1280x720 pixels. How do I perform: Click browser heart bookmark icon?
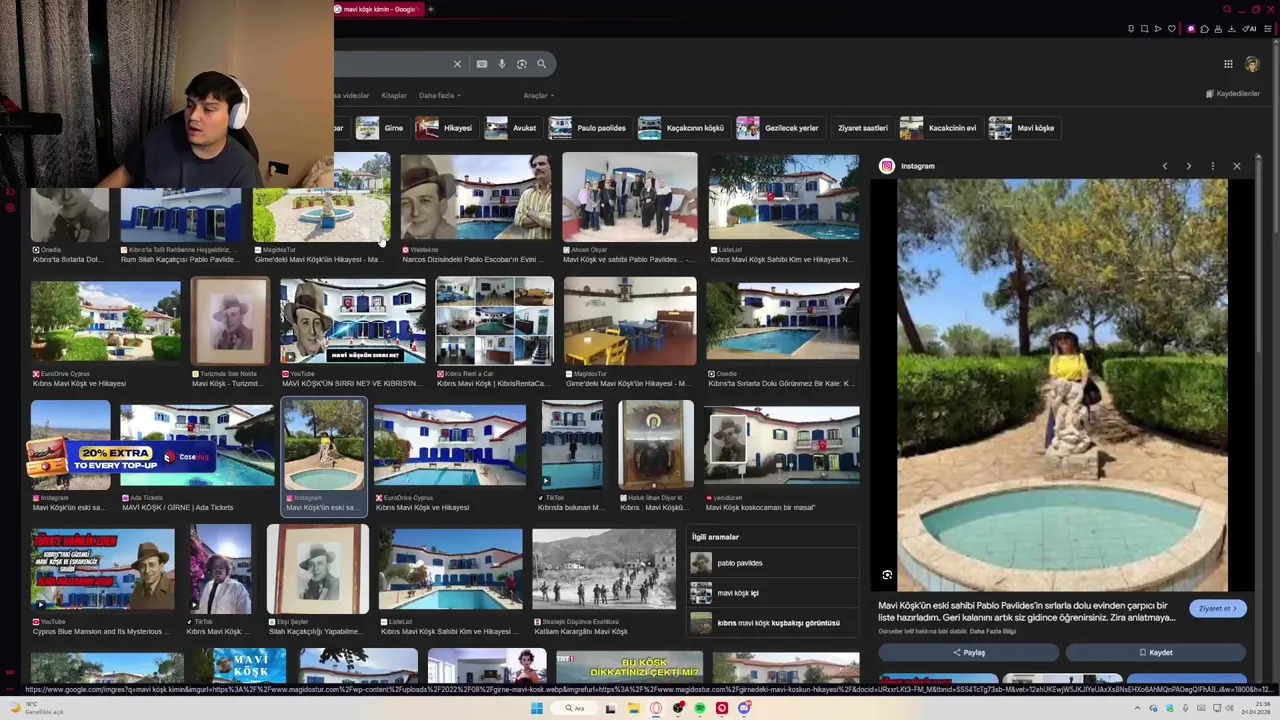[x=1171, y=29]
